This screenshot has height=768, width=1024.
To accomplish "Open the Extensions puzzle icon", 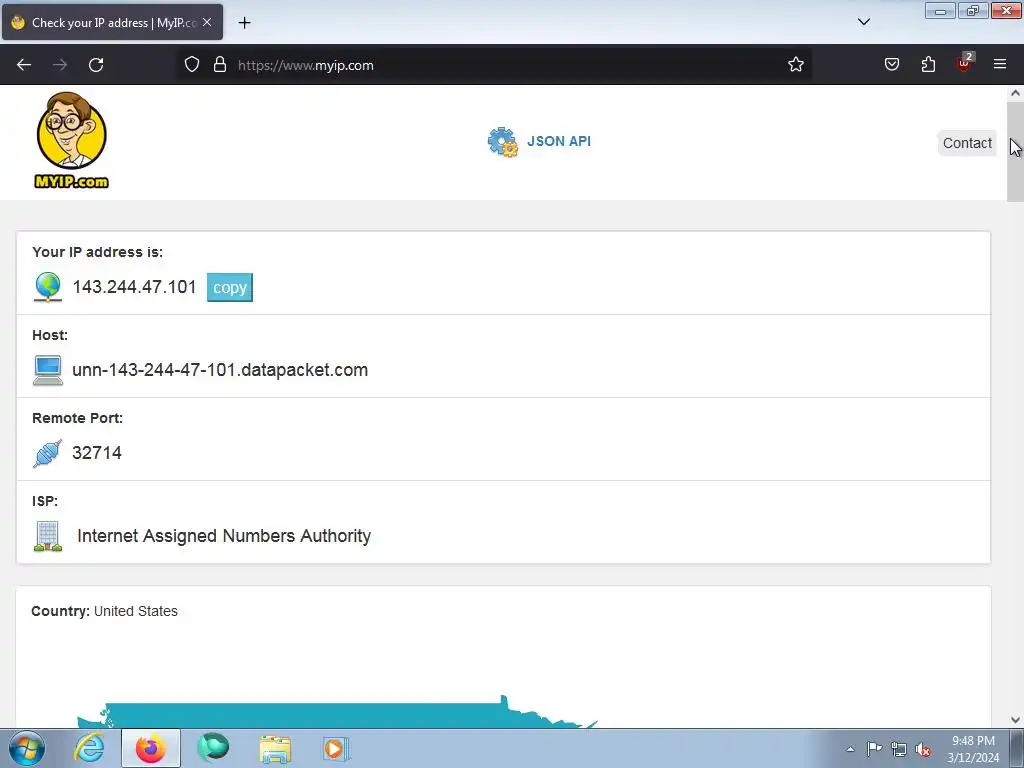I will point(928,65).
